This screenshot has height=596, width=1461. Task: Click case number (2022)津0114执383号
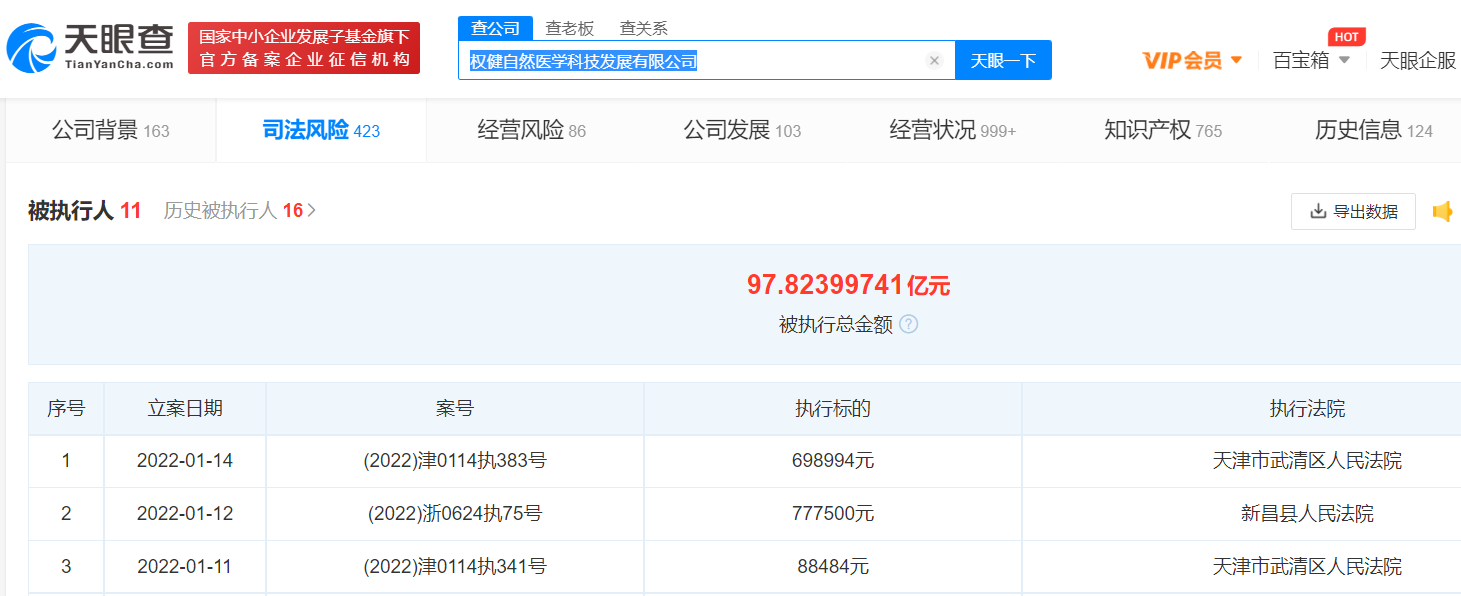pyautogui.click(x=455, y=461)
